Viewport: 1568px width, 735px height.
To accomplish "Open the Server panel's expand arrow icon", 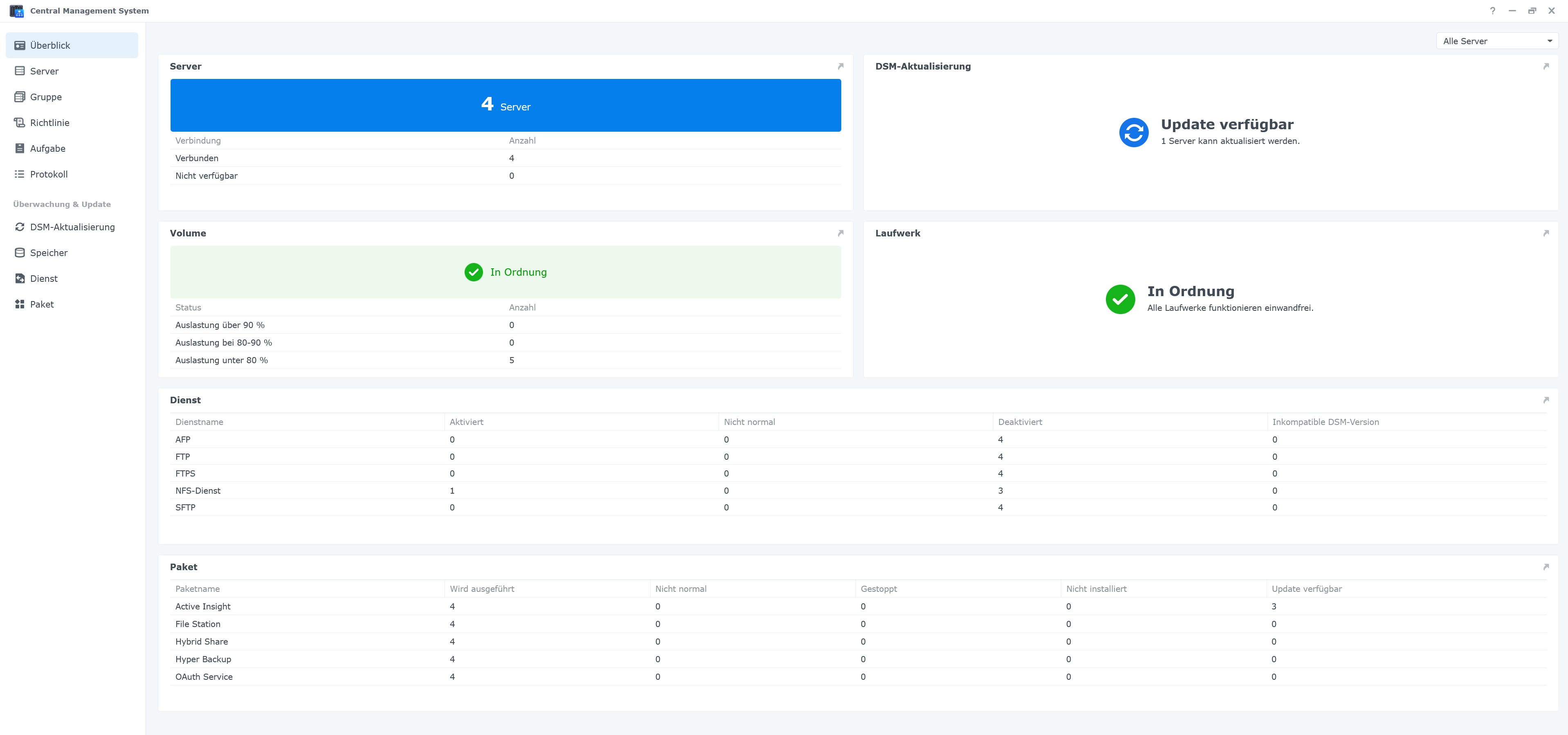I will [x=840, y=66].
